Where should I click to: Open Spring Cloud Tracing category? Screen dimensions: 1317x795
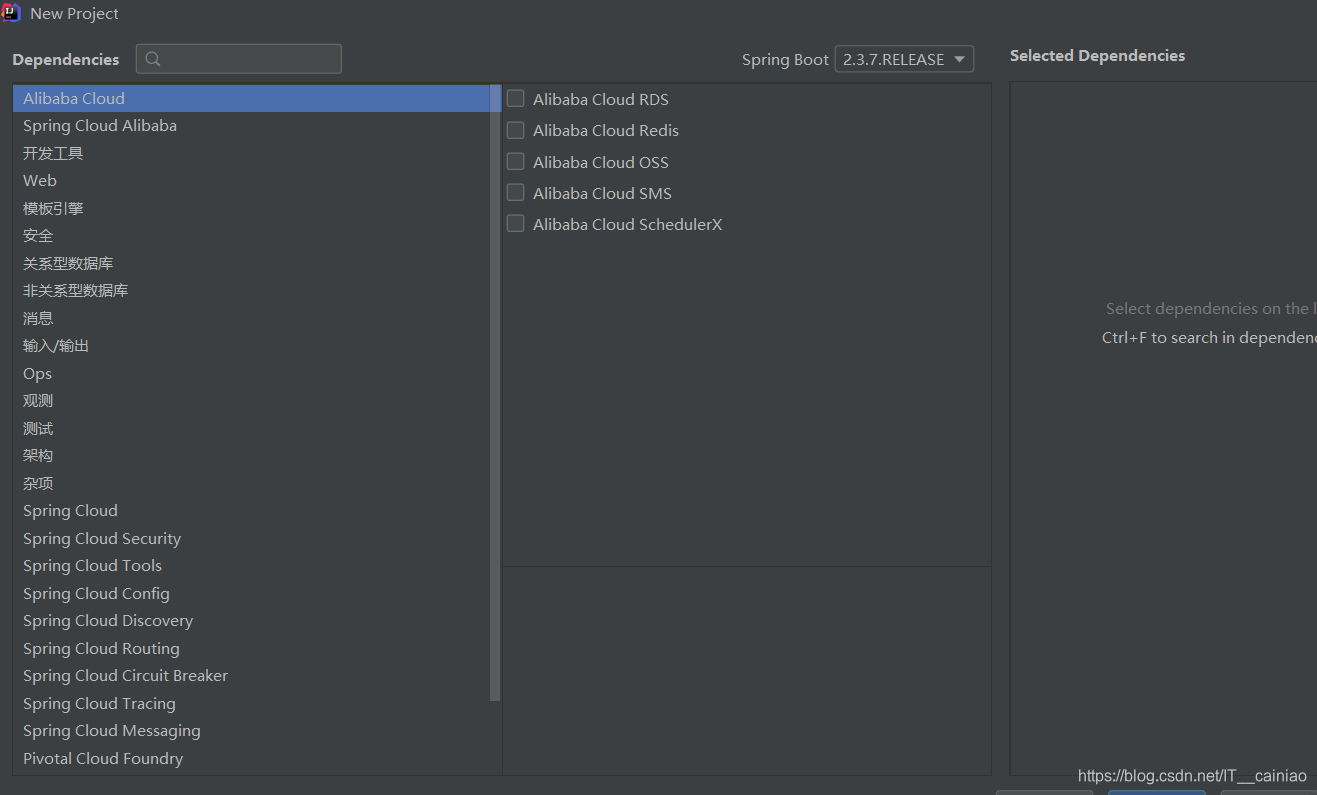[x=251, y=703]
